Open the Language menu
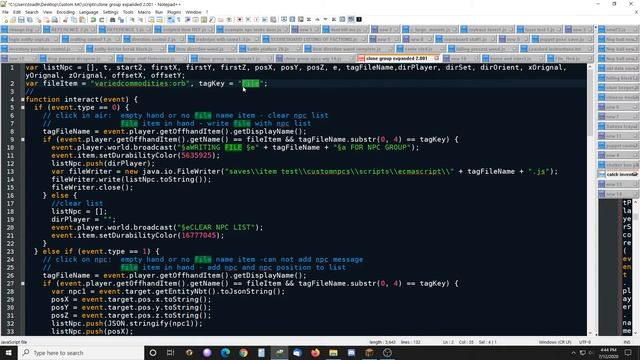The width and height of the screenshot is (640, 360). [x=89, y=12]
